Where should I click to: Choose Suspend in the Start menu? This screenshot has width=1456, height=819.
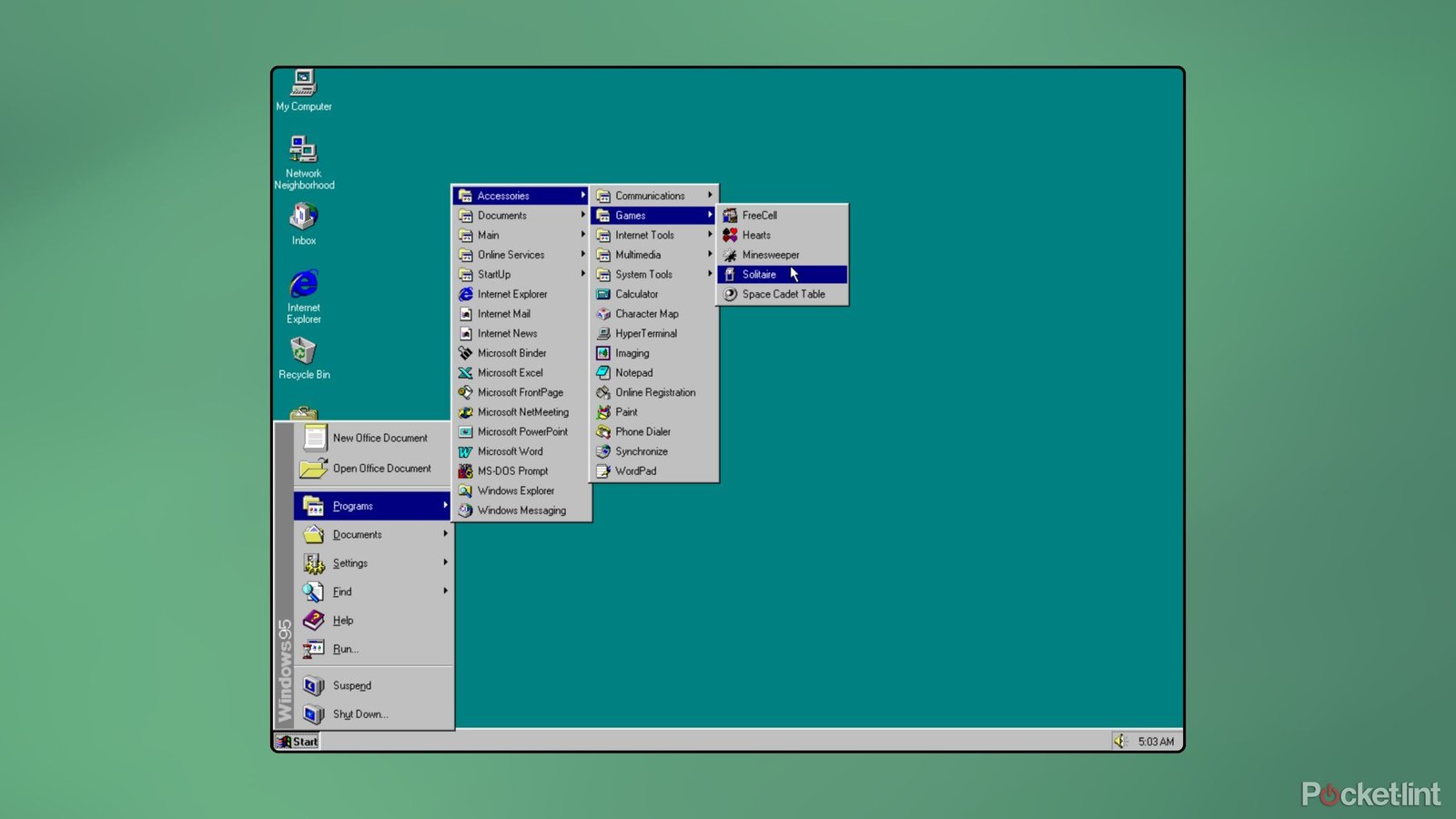pyautogui.click(x=373, y=686)
